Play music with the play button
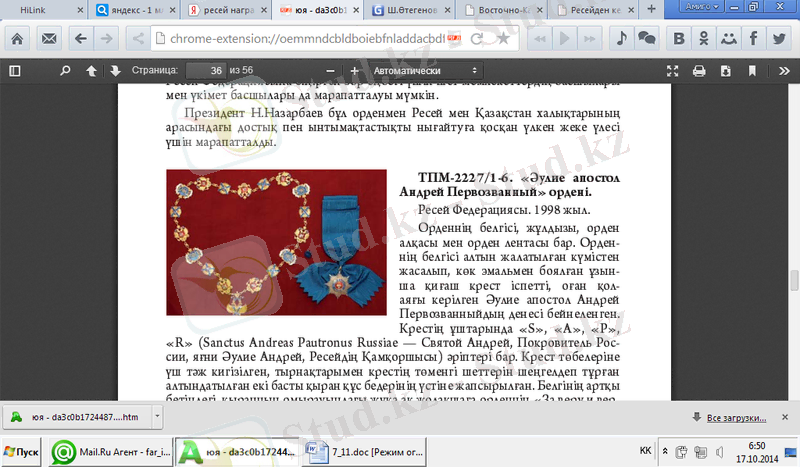The height and width of the screenshot is (467, 800). [x=564, y=39]
